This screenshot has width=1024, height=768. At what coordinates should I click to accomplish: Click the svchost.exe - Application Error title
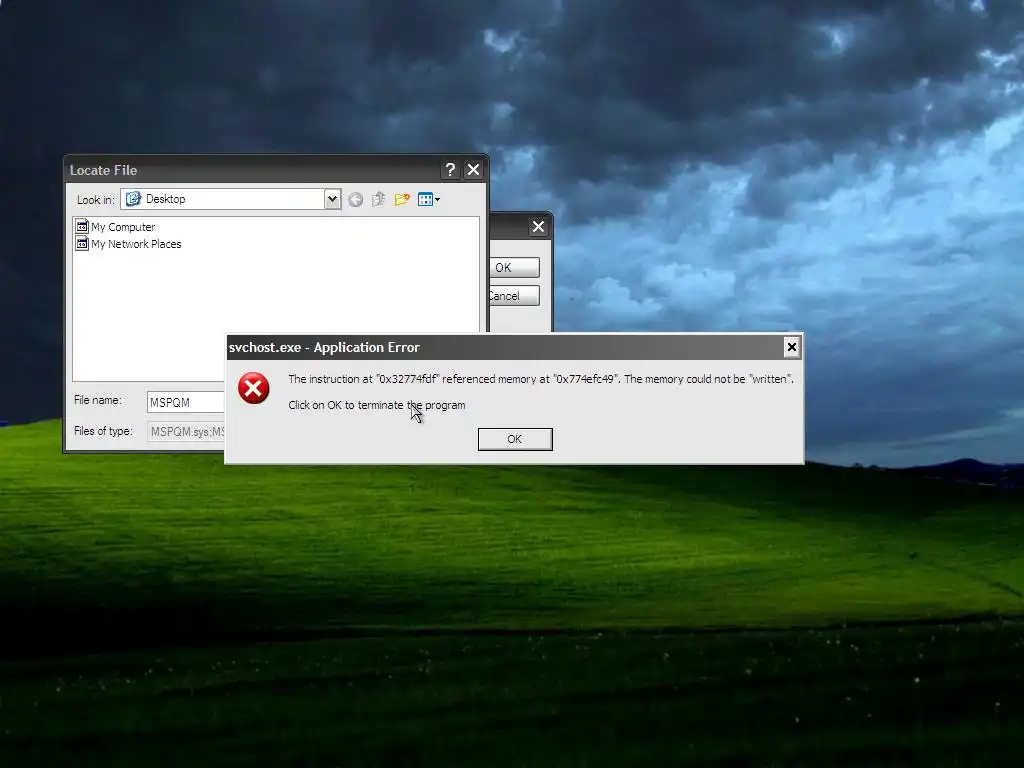click(324, 347)
